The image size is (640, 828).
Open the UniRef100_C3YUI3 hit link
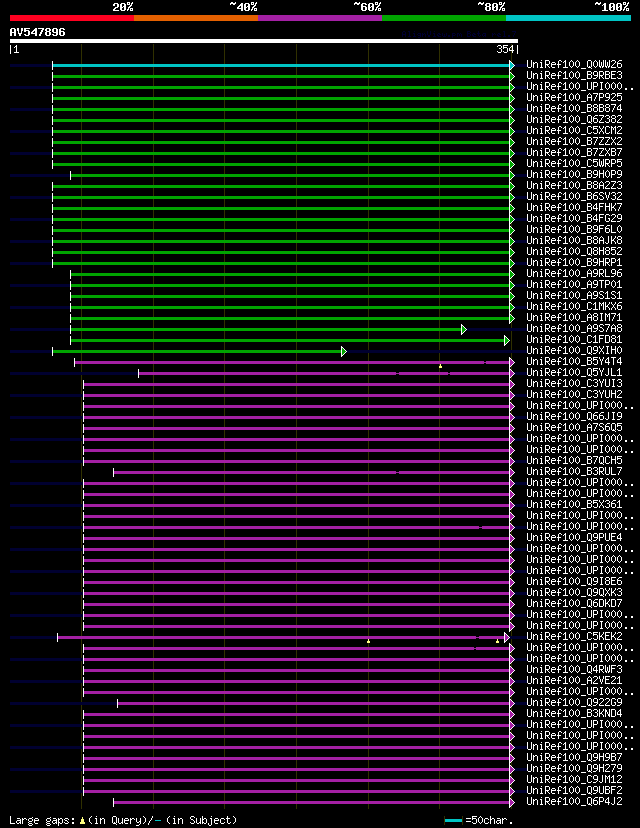575,383
